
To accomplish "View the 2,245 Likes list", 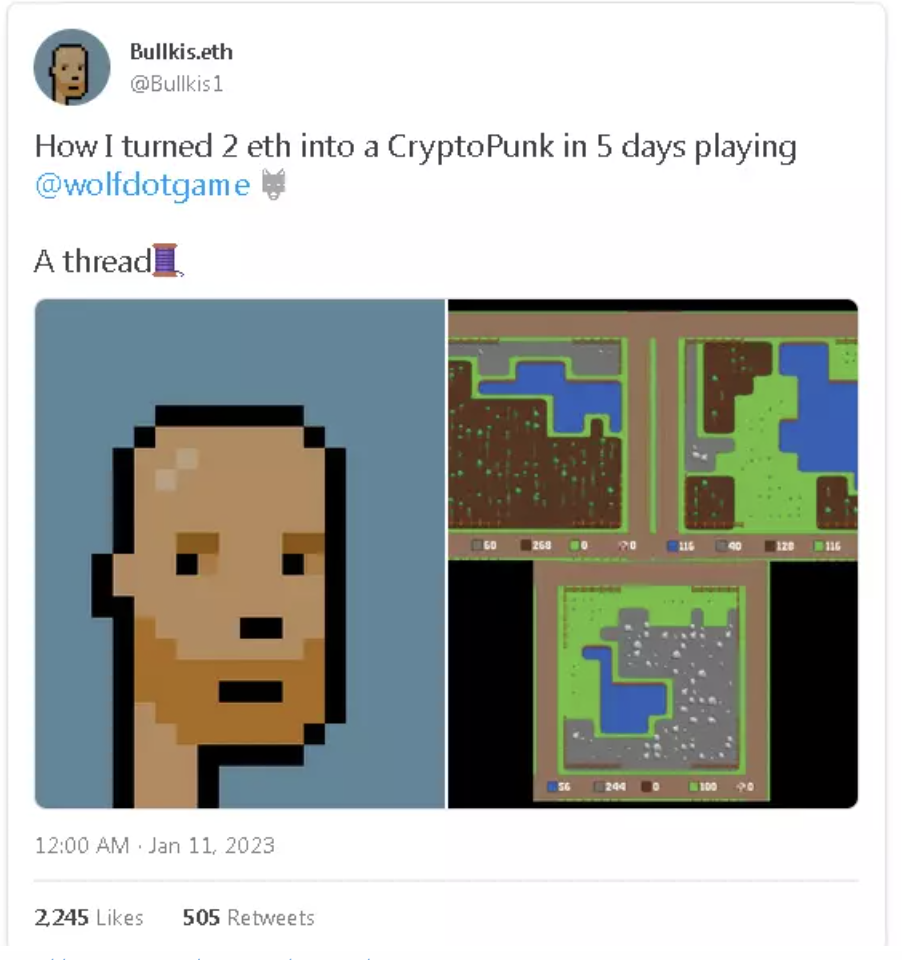I will [89, 917].
